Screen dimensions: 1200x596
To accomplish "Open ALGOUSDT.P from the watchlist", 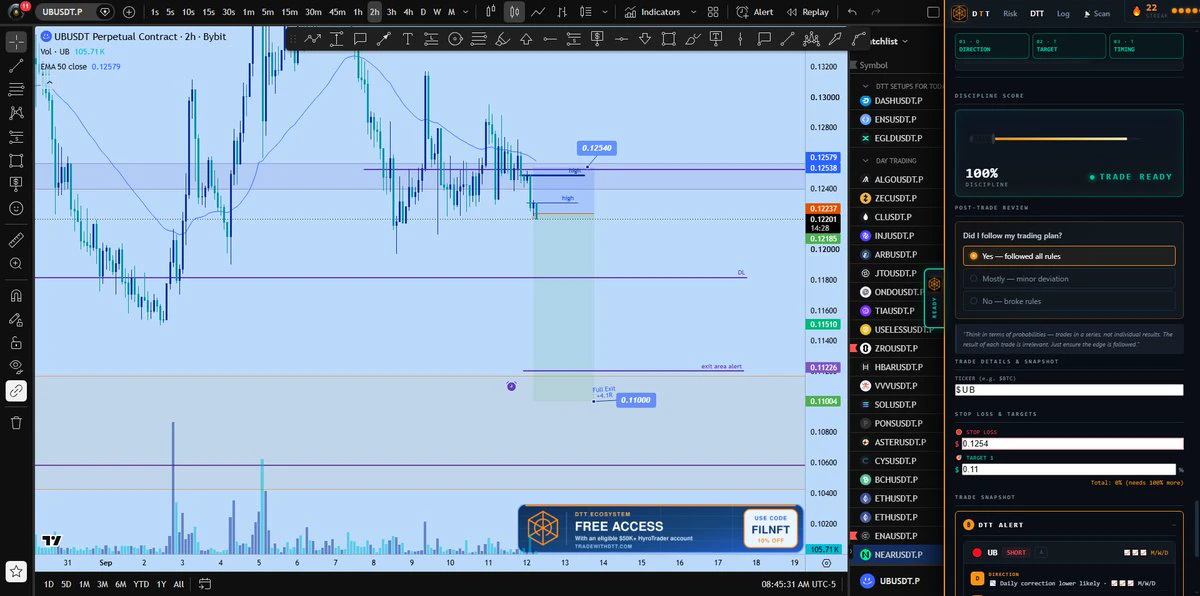I will coord(899,179).
